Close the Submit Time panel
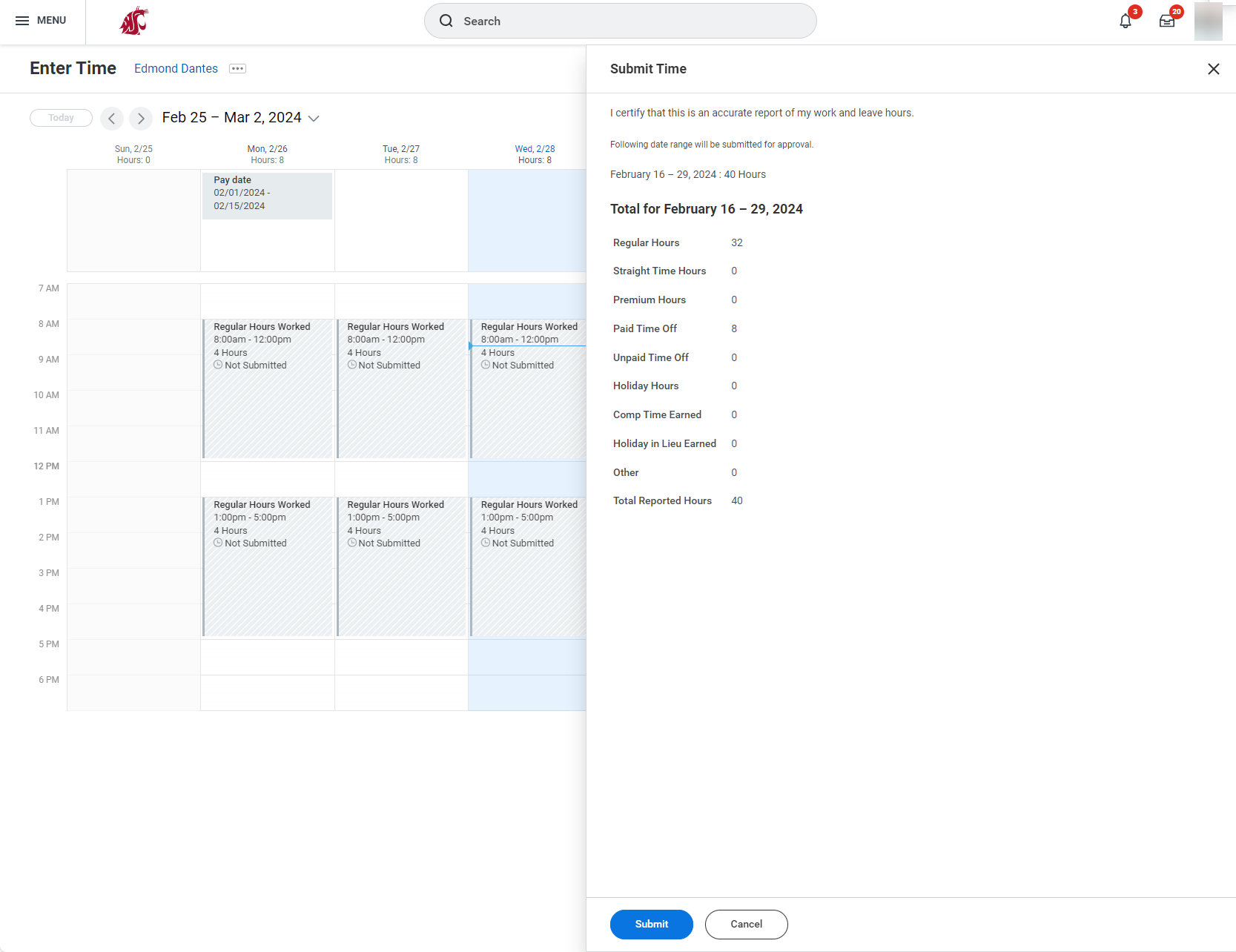This screenshot has width=1236, height=952. [x=1214, y=68]
